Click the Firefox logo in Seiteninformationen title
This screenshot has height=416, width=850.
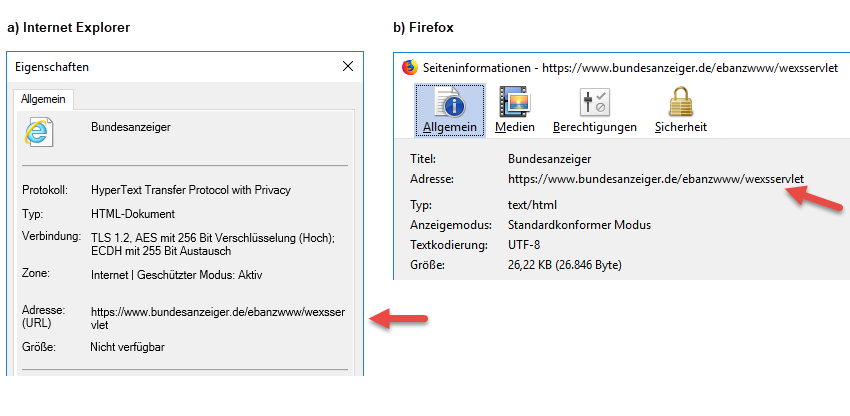point(410,67)
